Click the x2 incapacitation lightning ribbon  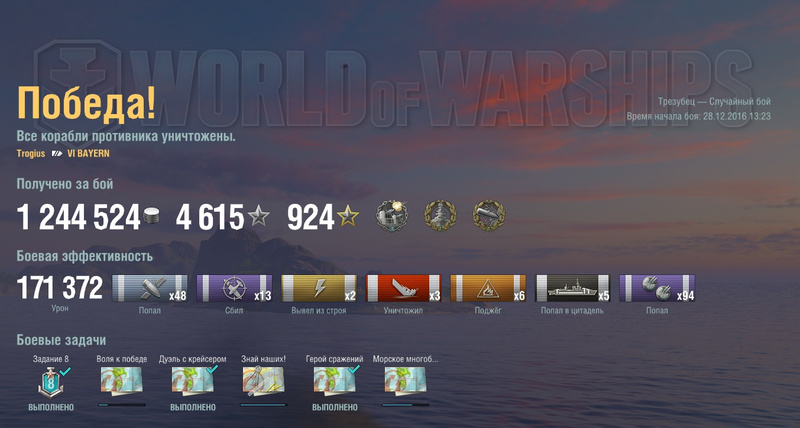pos(319,288)
